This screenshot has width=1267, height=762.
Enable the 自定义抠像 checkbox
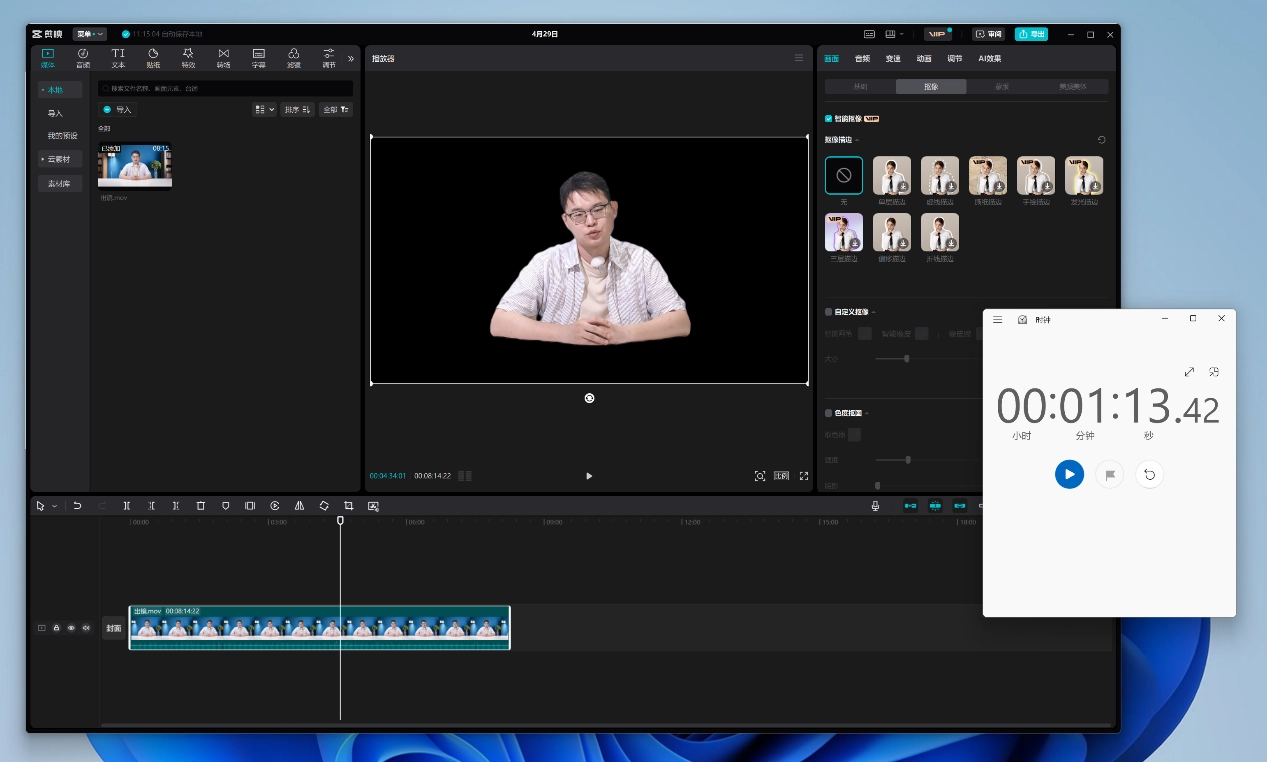[x=828, y=312]
